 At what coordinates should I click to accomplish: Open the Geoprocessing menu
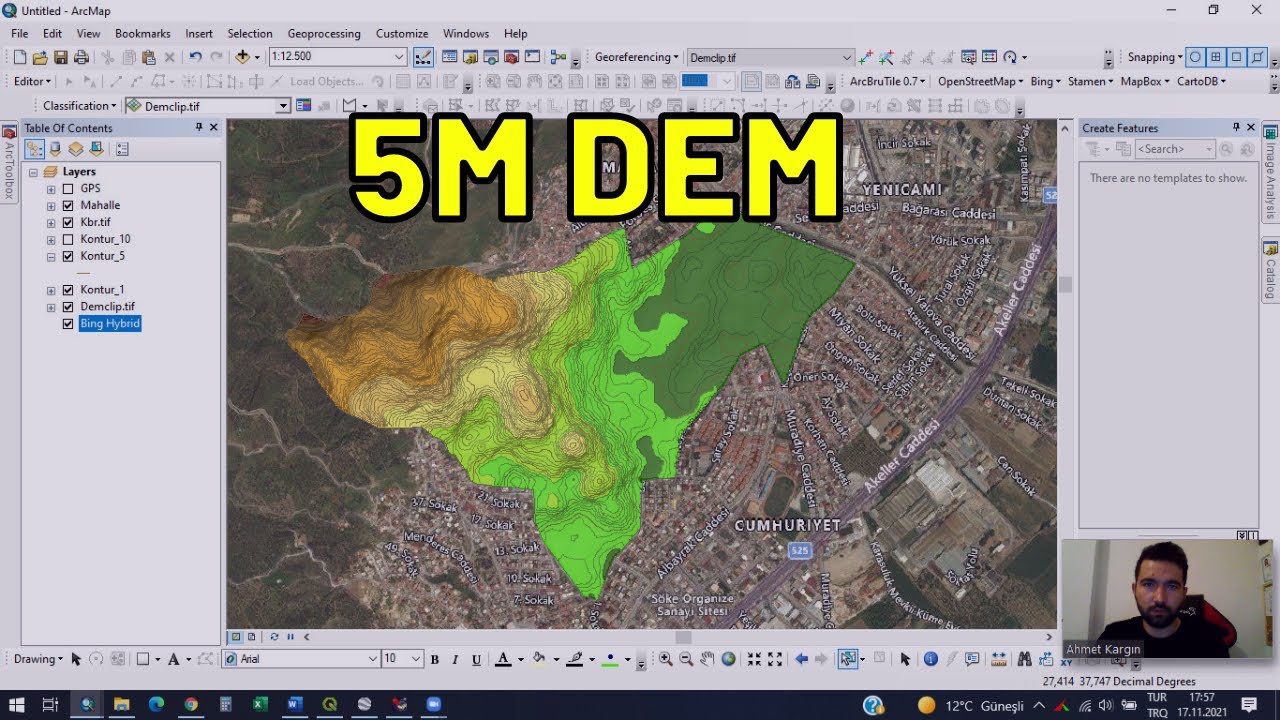click(x=324, y=33)
